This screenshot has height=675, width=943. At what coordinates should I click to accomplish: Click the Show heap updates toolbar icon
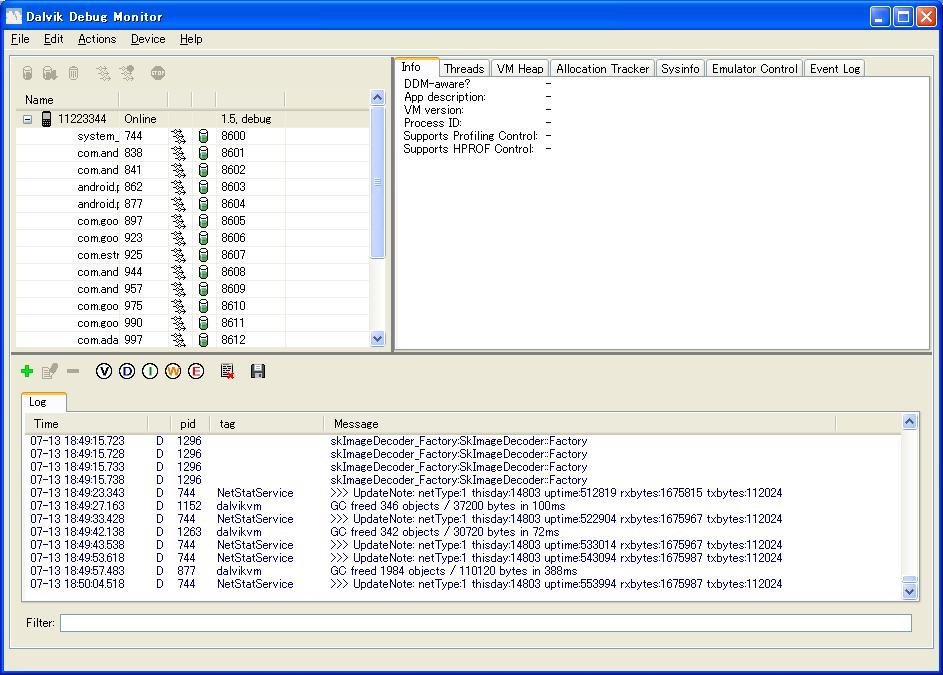(x=28, y=73)
